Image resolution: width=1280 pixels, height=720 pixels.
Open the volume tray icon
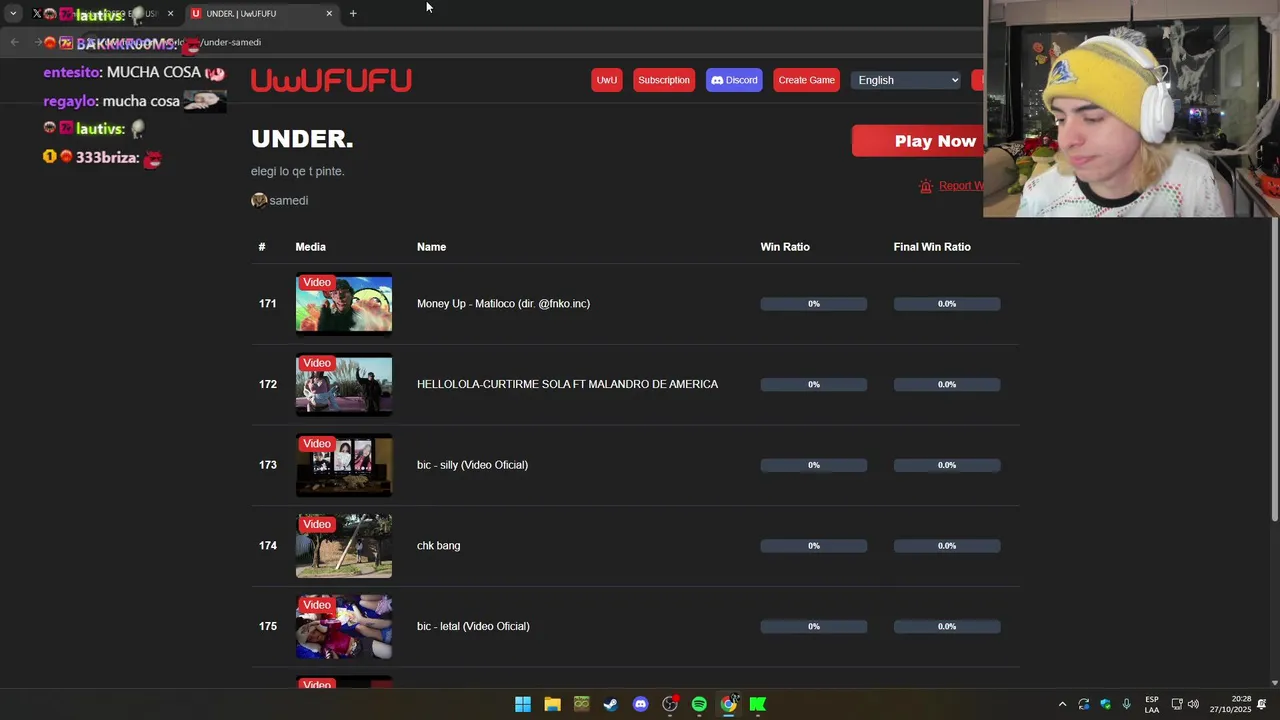pyautogui.click(x=1193, y=704)
